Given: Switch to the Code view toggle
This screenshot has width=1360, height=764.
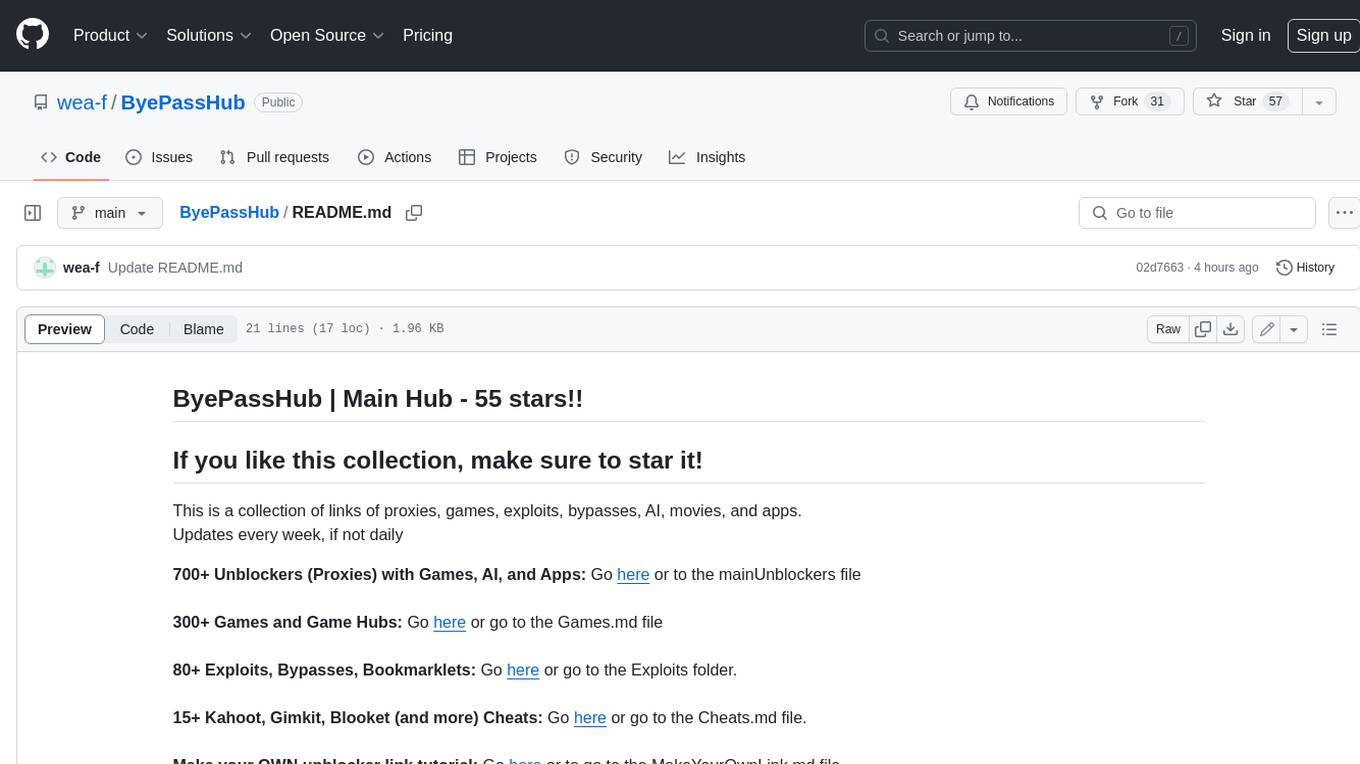Looking at the screenshot, I should (137, 329).
